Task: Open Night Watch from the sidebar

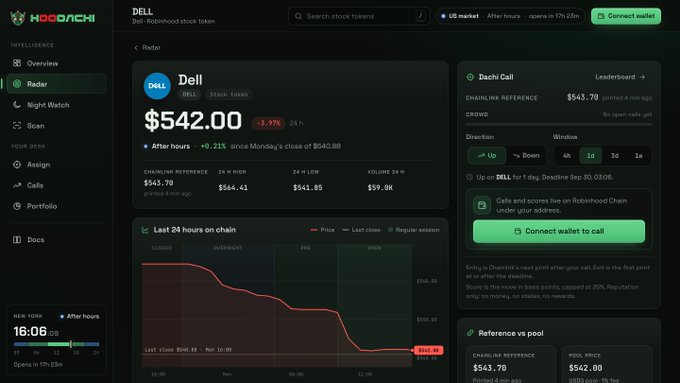Action: pos(56,105)
